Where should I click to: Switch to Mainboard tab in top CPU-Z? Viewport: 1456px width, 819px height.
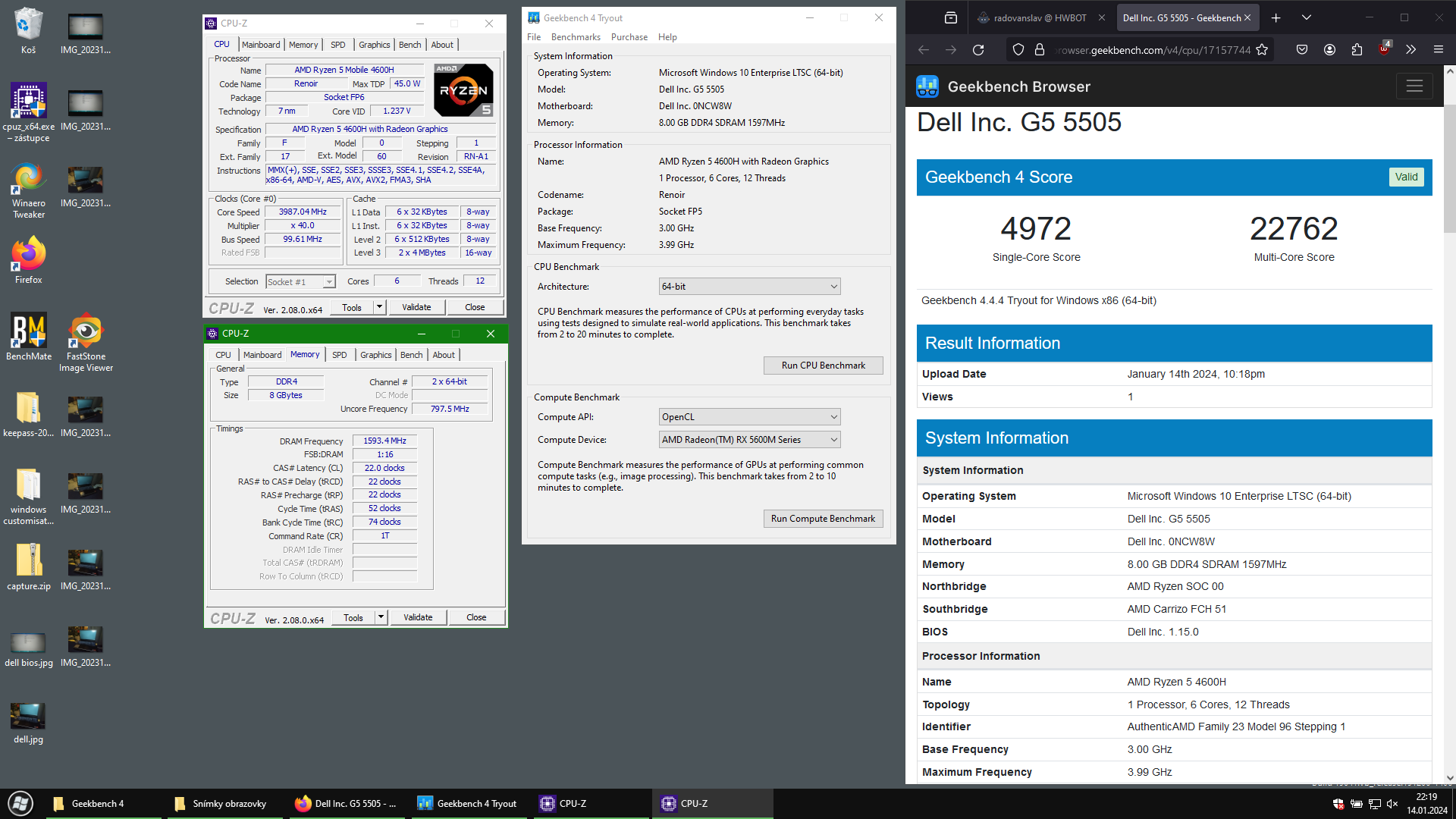(261, 45)
